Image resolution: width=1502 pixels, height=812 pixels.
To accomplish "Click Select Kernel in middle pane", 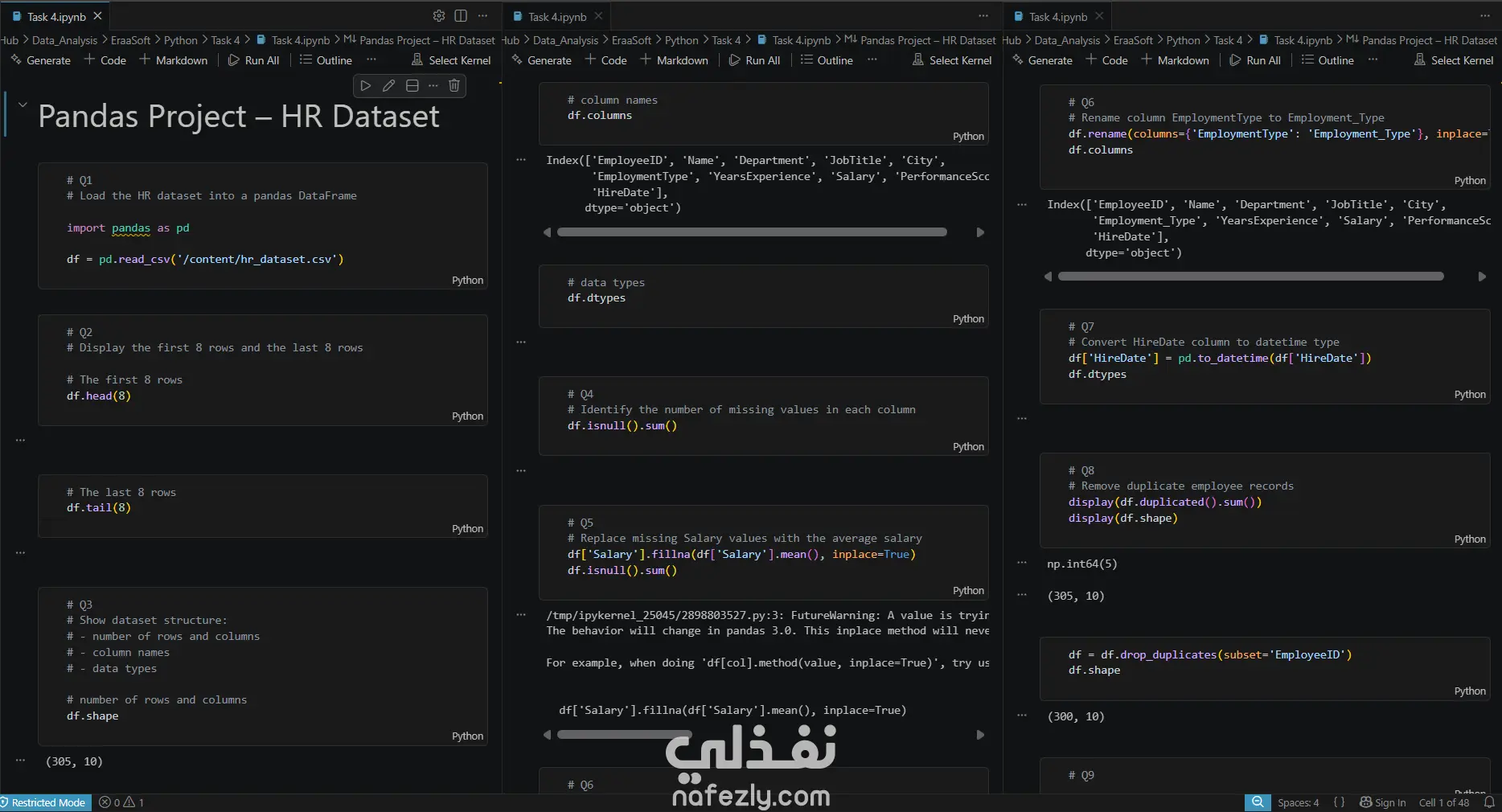I will (x=952, y=60).
